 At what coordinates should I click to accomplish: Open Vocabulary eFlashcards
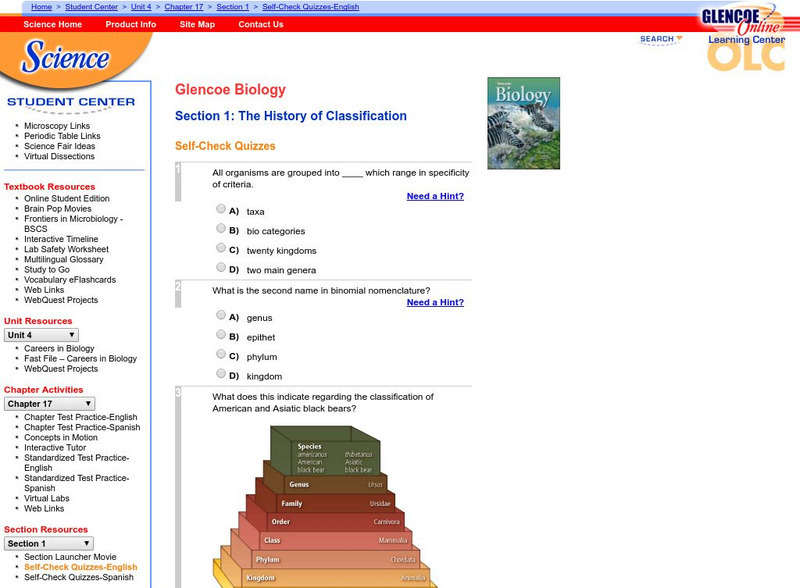click(x=70, y=280)
